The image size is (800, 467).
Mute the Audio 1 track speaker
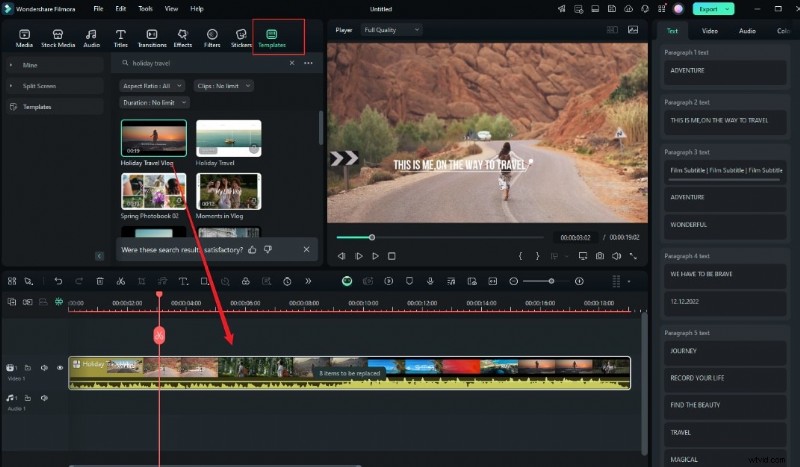[x=45, y=398]
